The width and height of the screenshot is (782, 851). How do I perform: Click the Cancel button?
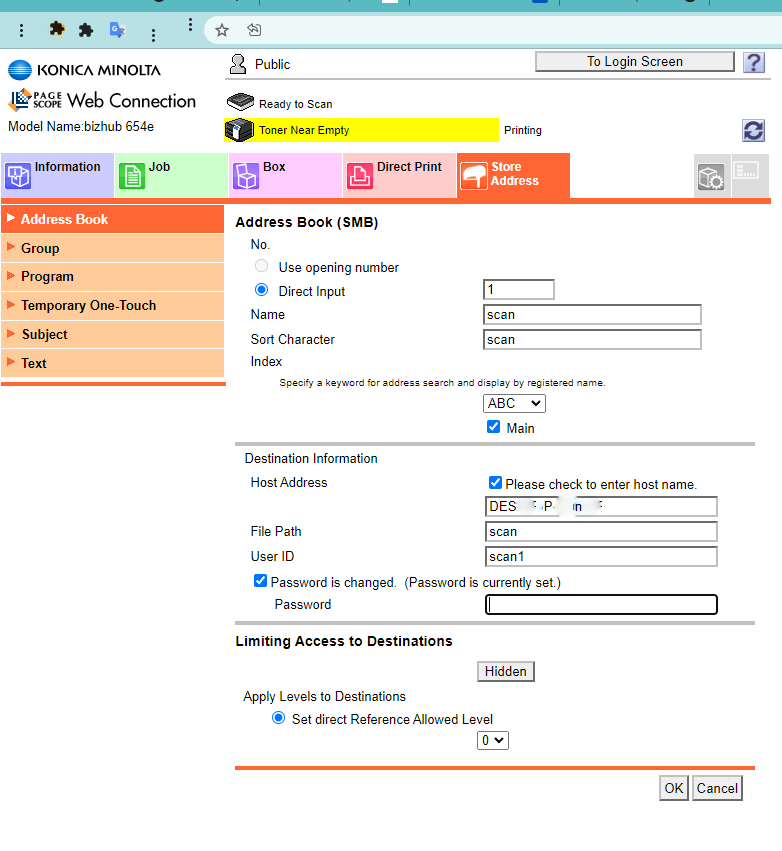717,788
